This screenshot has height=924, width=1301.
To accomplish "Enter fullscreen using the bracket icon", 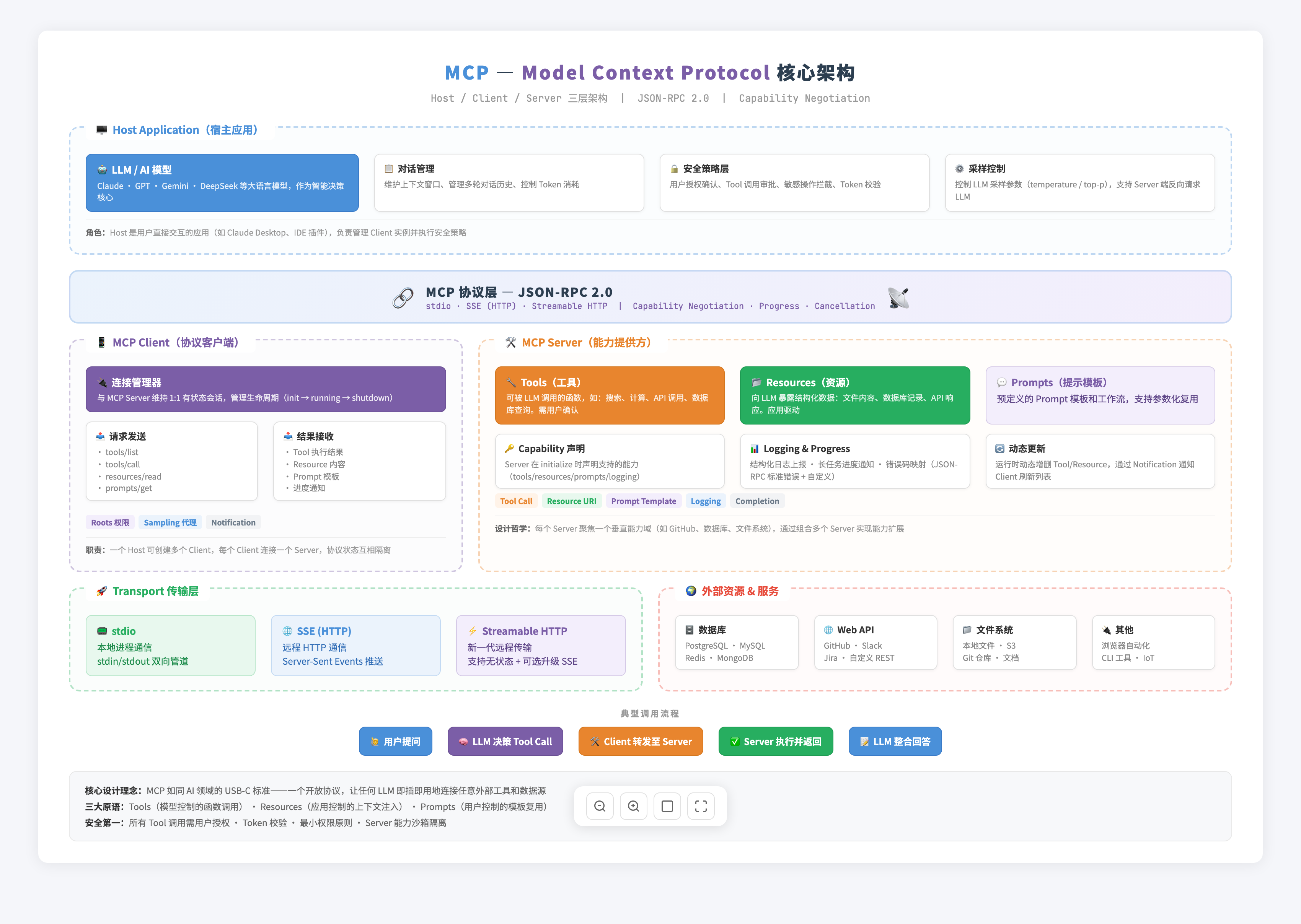I will coord(701,806).
